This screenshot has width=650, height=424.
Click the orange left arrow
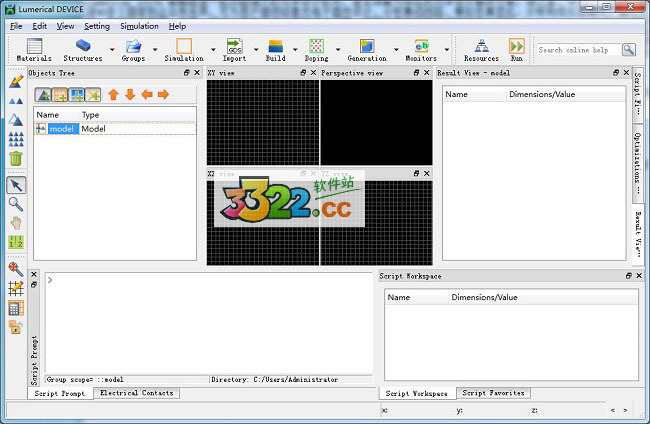click(147, 95)
